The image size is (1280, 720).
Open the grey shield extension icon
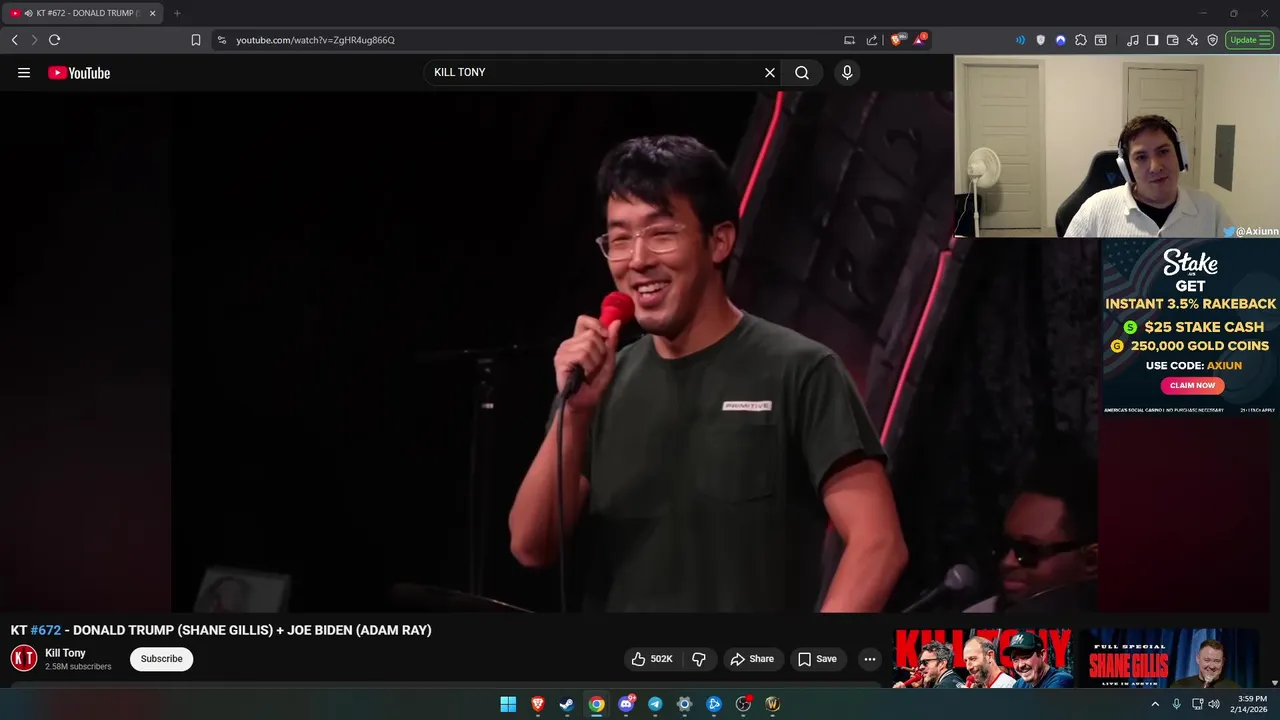coord(1041,40)
